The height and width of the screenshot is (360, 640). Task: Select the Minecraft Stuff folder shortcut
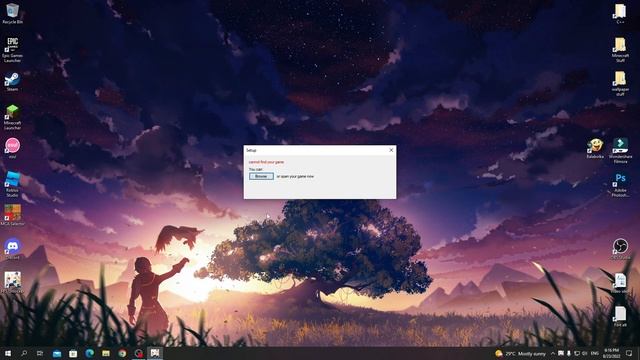pos(620,50)
